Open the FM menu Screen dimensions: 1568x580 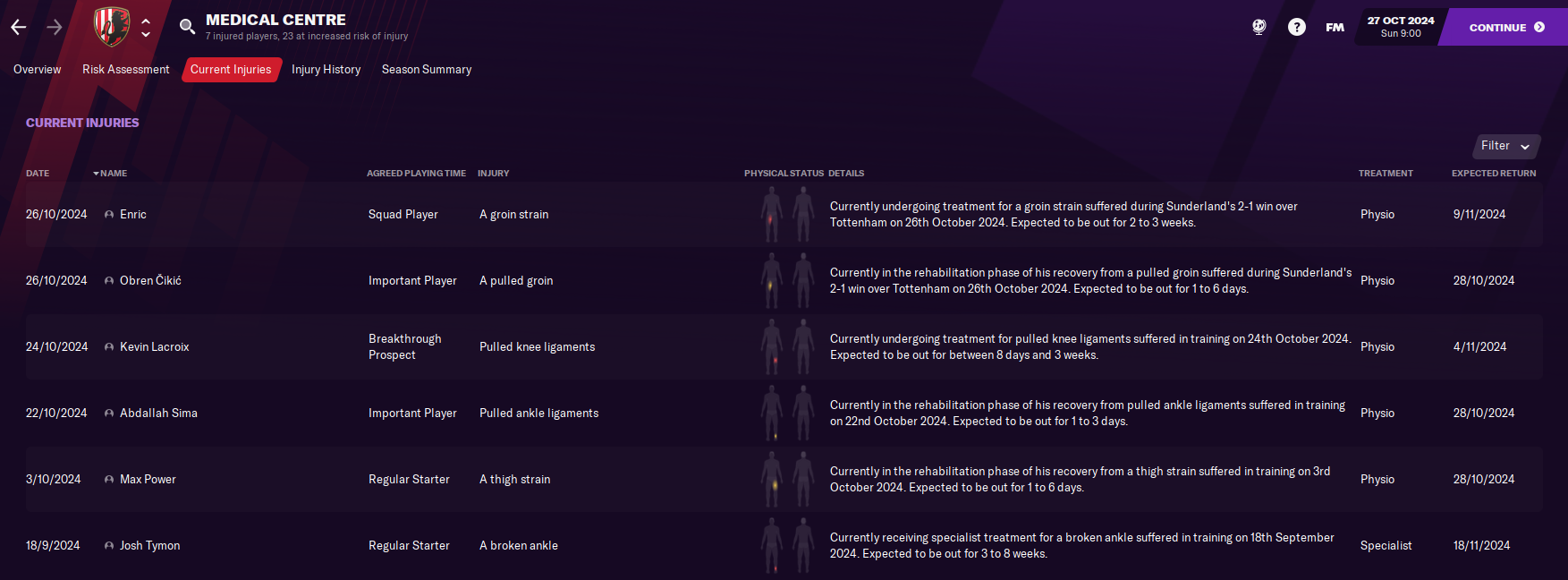click(x=1335, y=28)
